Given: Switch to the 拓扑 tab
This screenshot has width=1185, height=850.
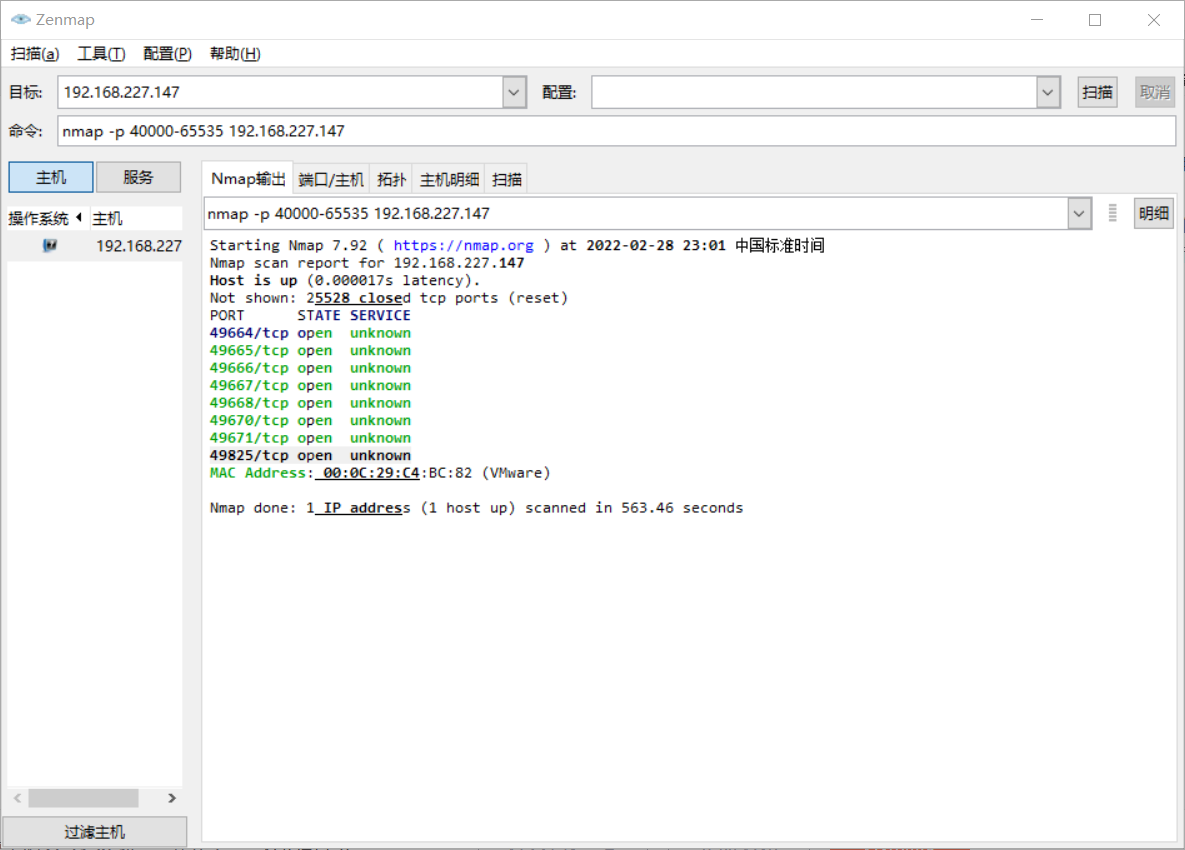Looking at the screenshot, I should coord(391,179).
